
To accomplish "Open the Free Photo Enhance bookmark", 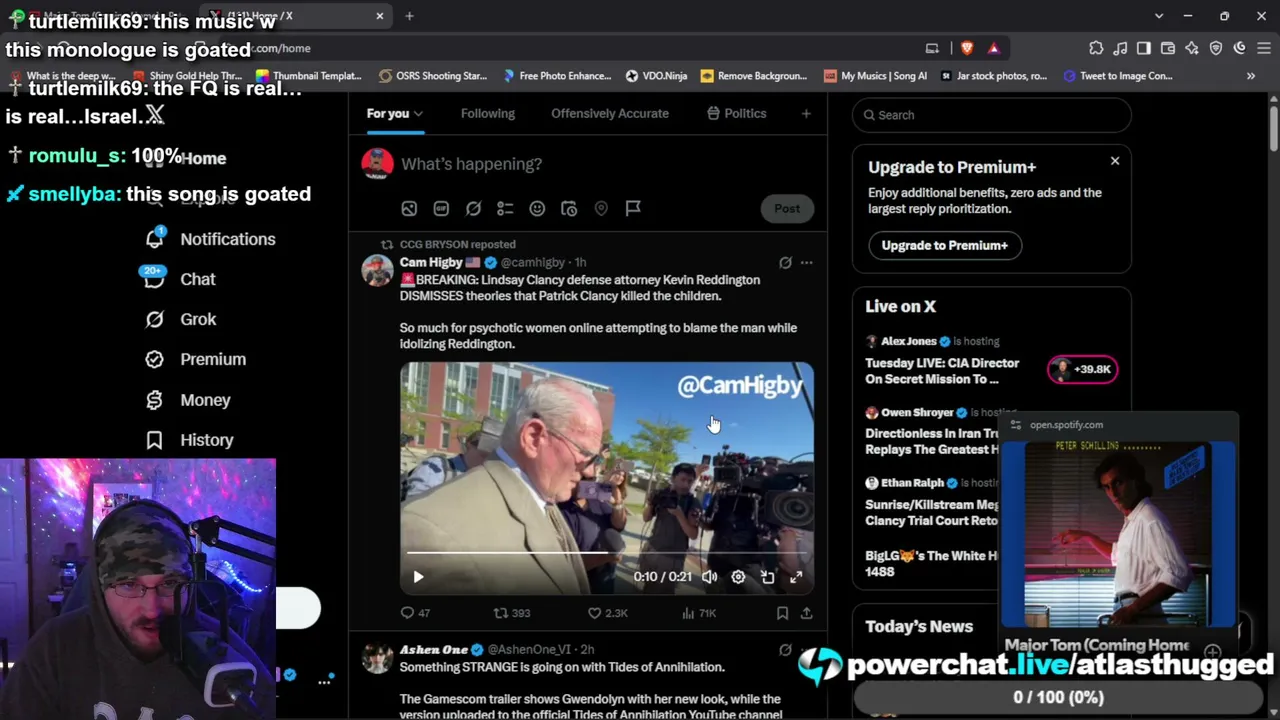I will [x=557, y=76].
